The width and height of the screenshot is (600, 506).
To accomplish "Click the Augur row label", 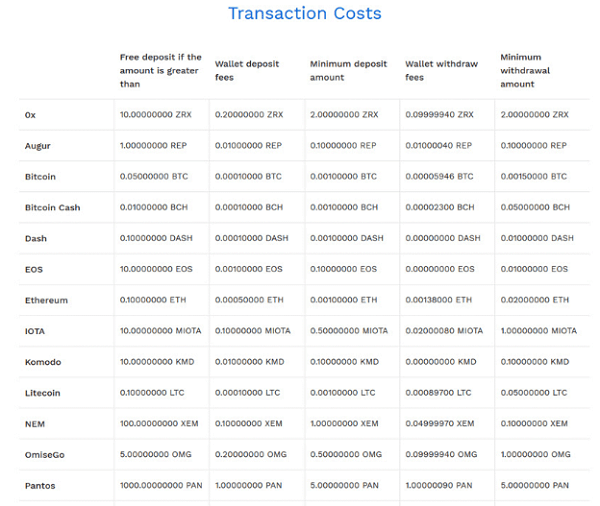I will 38,146.
